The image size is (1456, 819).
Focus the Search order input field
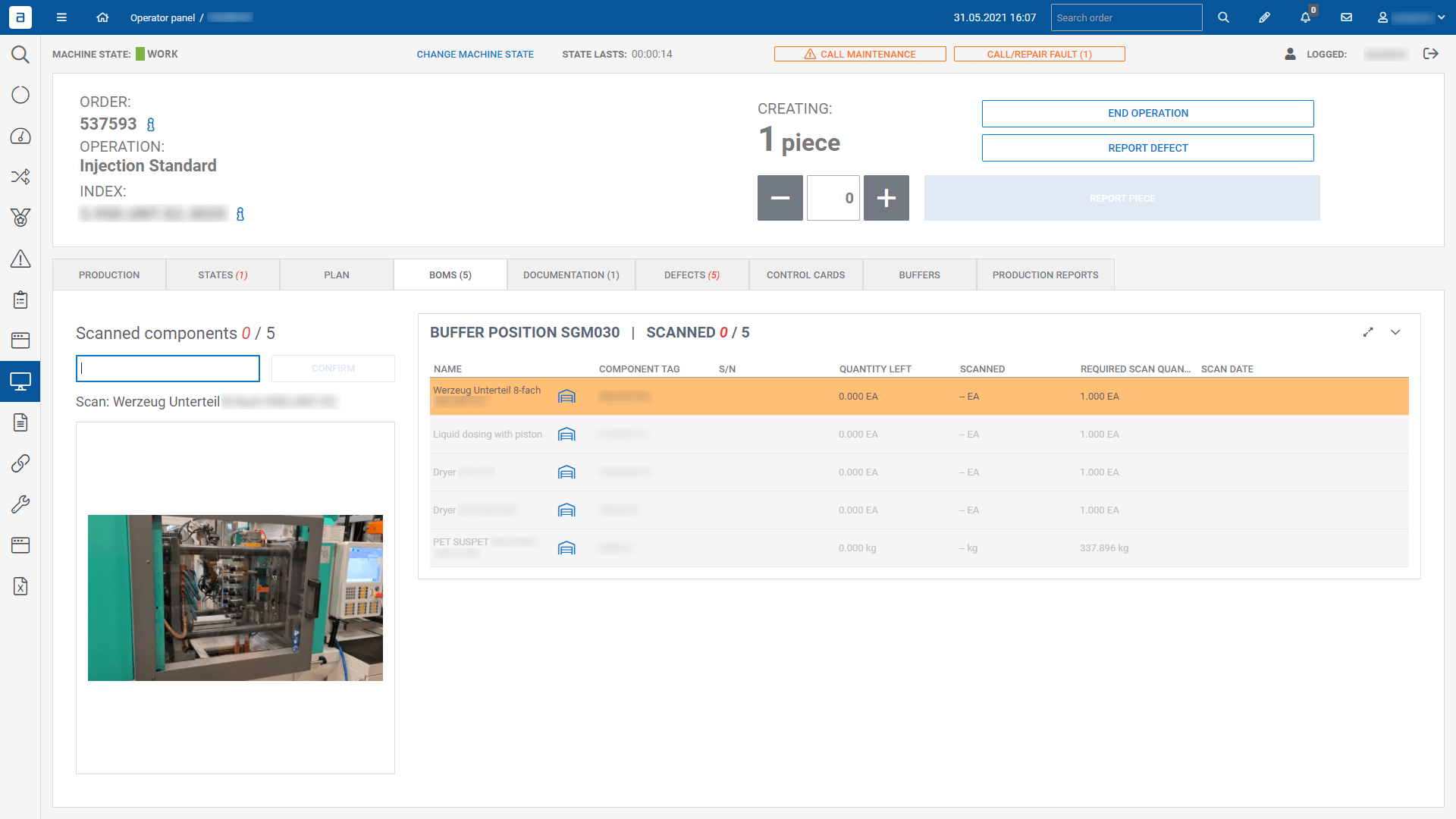pos(1125,17)
